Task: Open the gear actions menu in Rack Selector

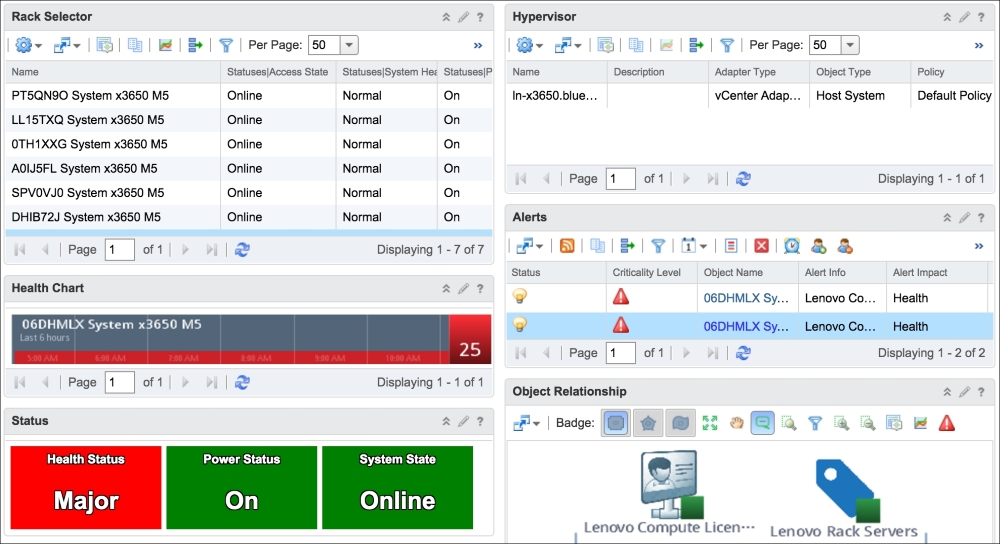Action: tap(28, 45)
